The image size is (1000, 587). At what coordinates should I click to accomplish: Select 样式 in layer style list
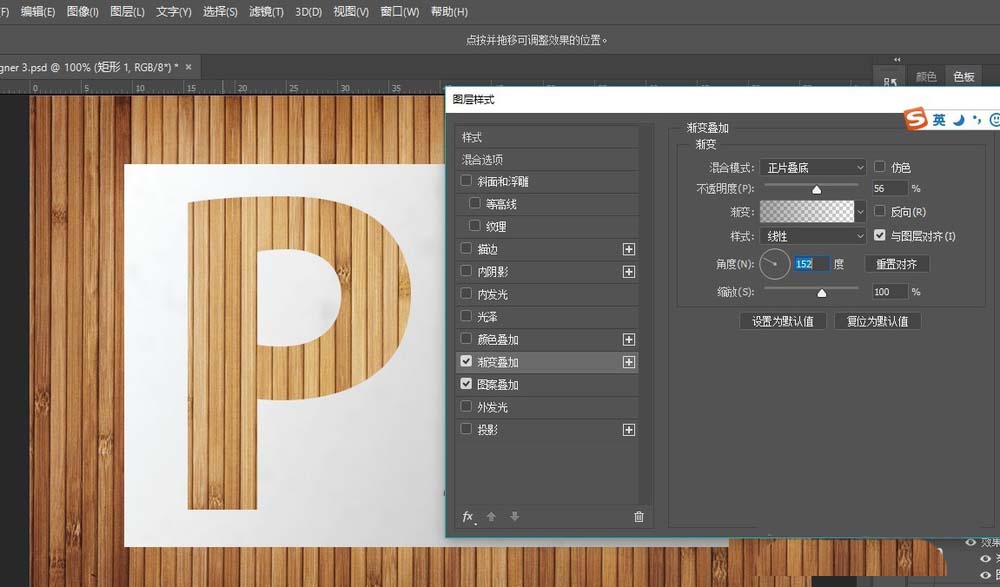[x=548, y=137]
